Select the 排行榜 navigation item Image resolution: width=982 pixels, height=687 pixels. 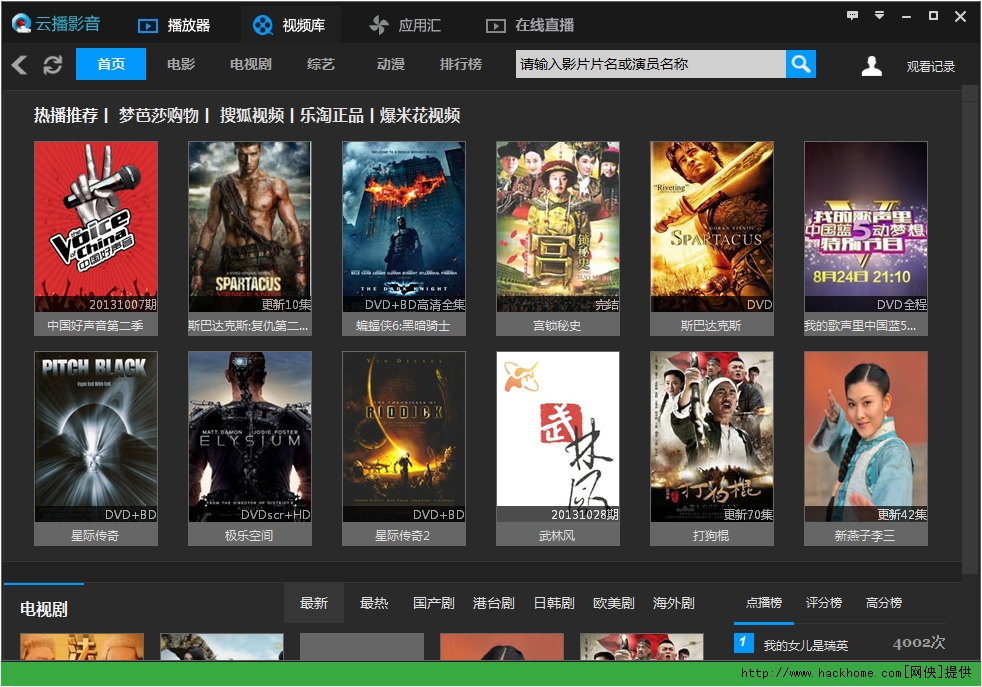[x=461, y=64]
